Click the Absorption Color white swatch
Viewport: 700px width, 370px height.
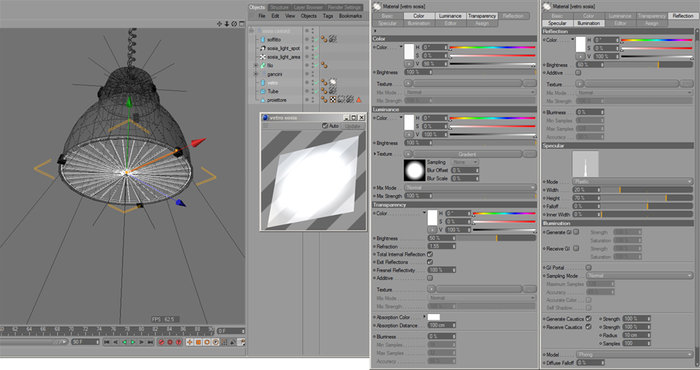[433, 317]
